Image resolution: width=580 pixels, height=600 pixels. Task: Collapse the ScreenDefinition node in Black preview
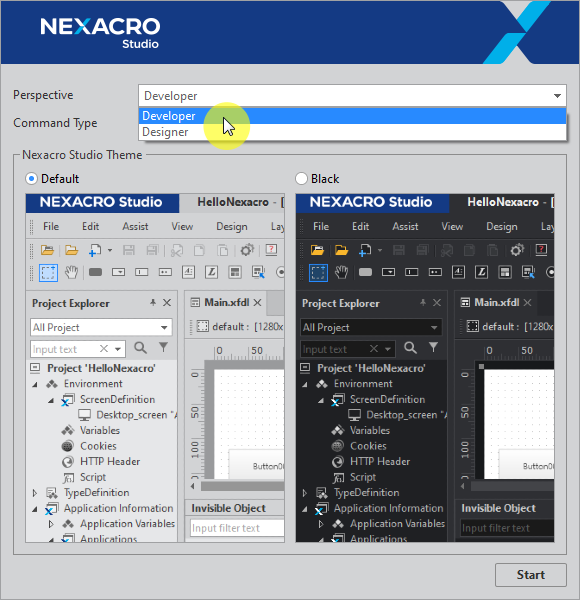point(321,400)
